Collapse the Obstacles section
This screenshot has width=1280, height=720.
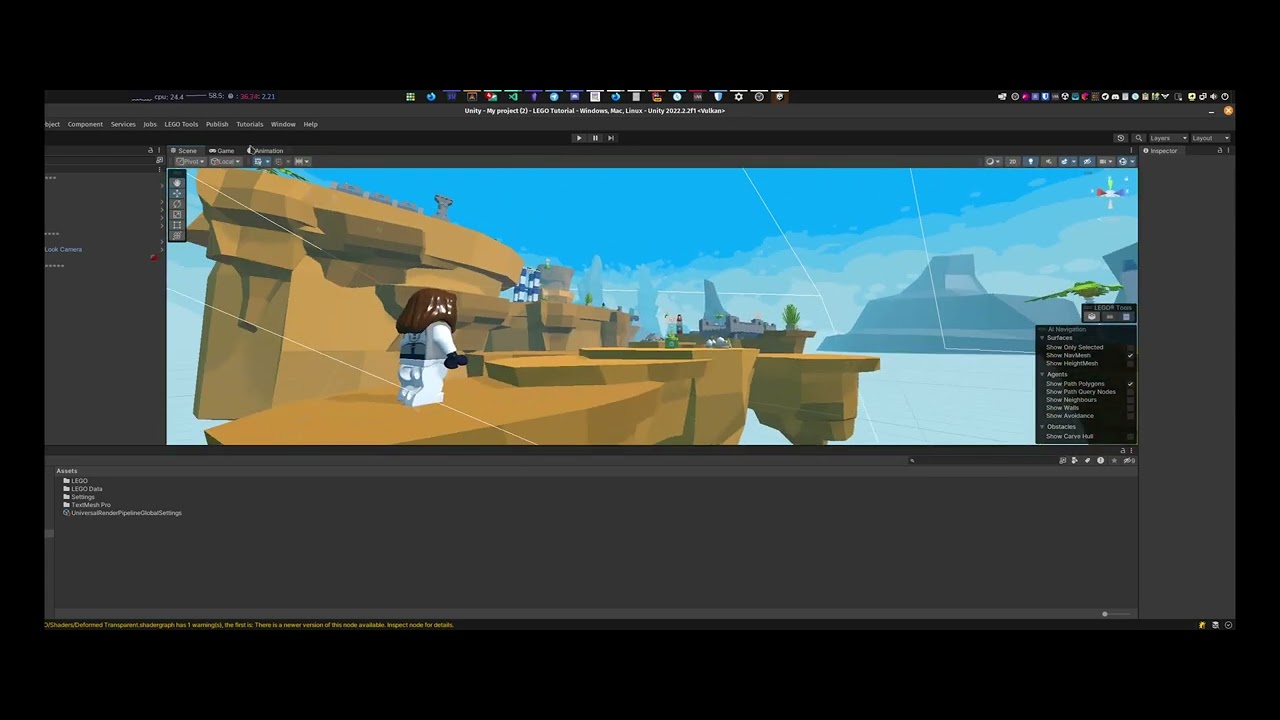pos(1042,427)
